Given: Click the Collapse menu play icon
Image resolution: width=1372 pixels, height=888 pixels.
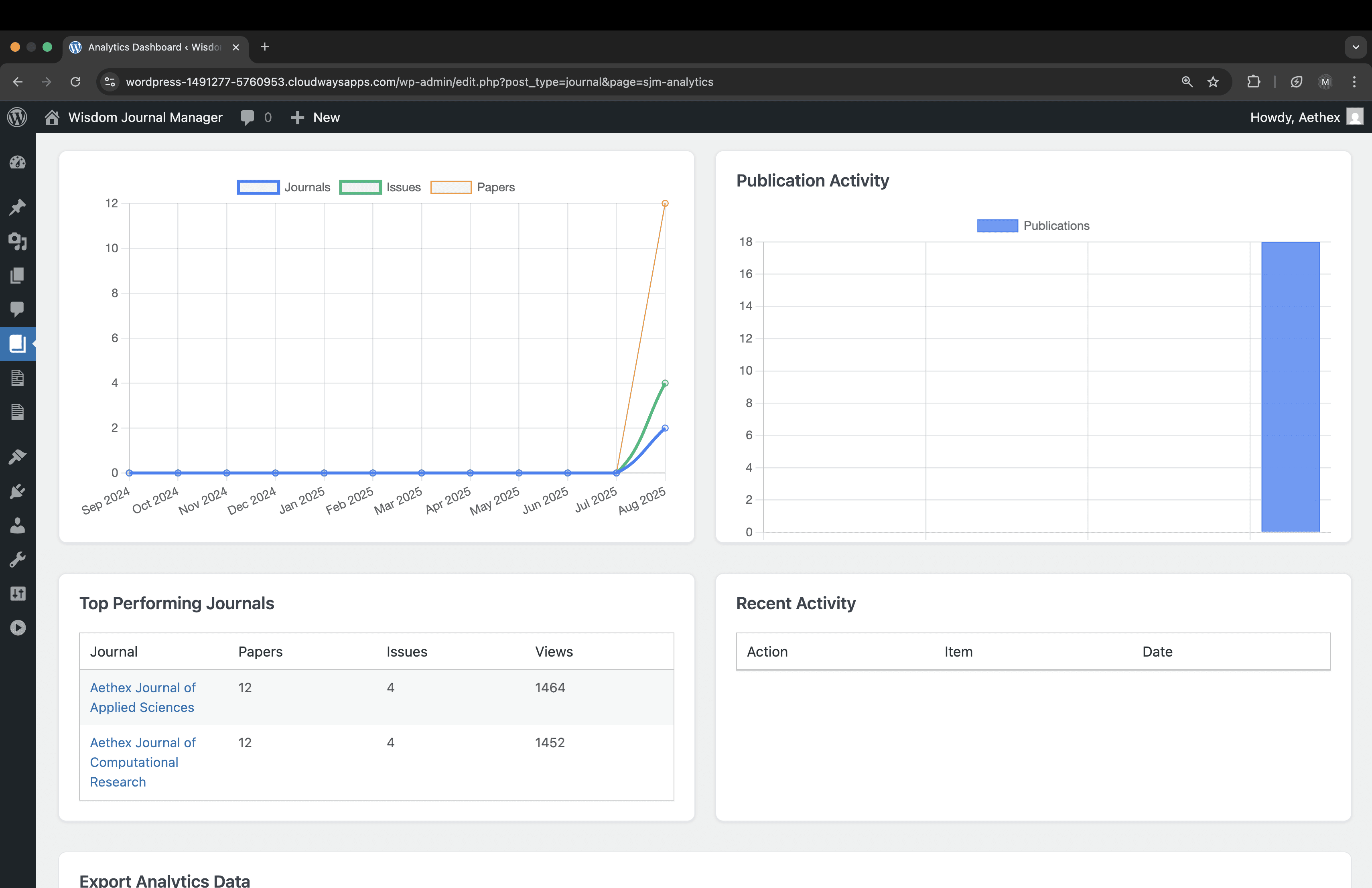Looking at the screenshot, I should pyautogui.click(x=17, y=628).
